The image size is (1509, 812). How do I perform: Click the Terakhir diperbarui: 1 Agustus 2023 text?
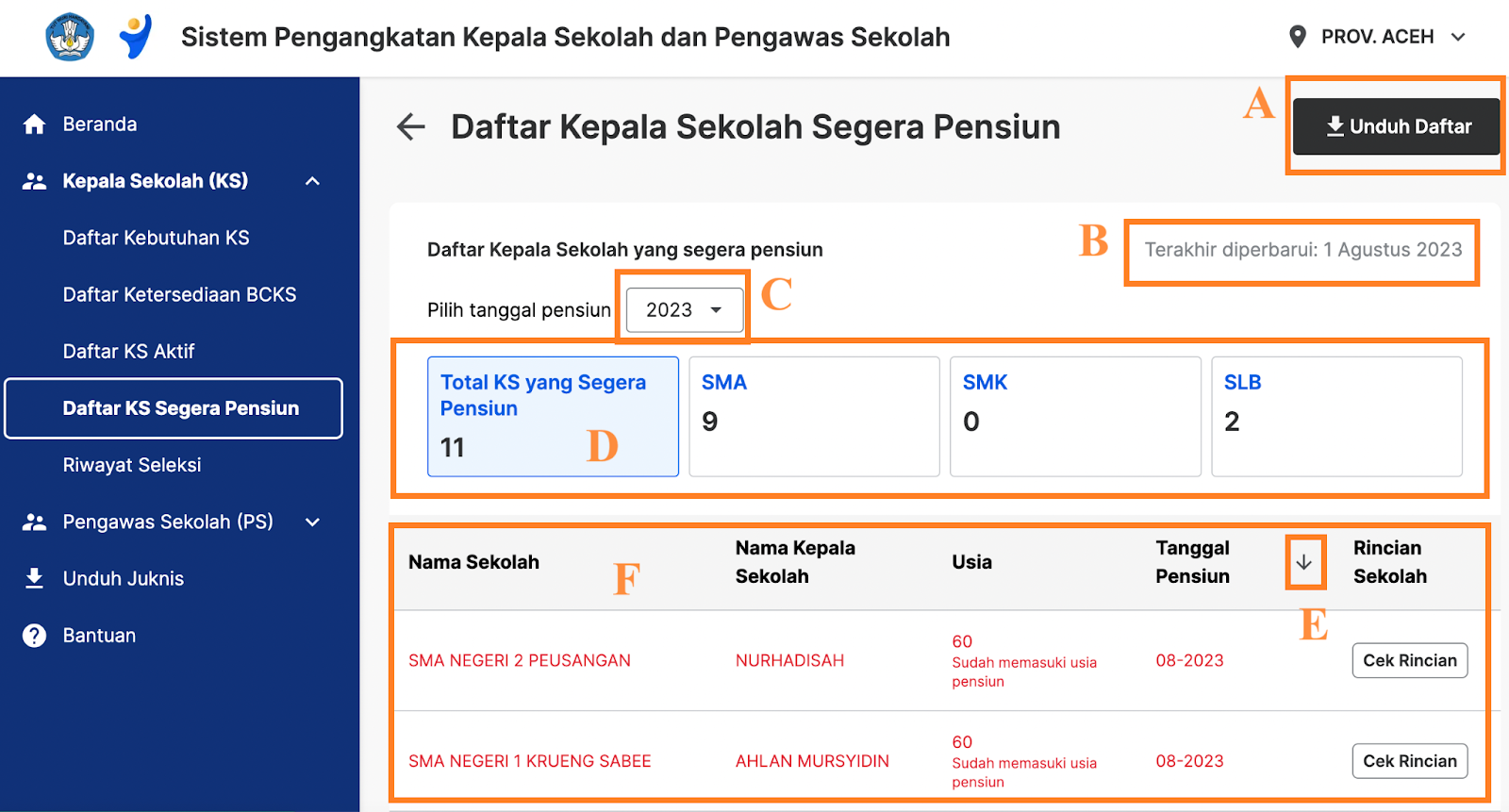coord(1303,250)
